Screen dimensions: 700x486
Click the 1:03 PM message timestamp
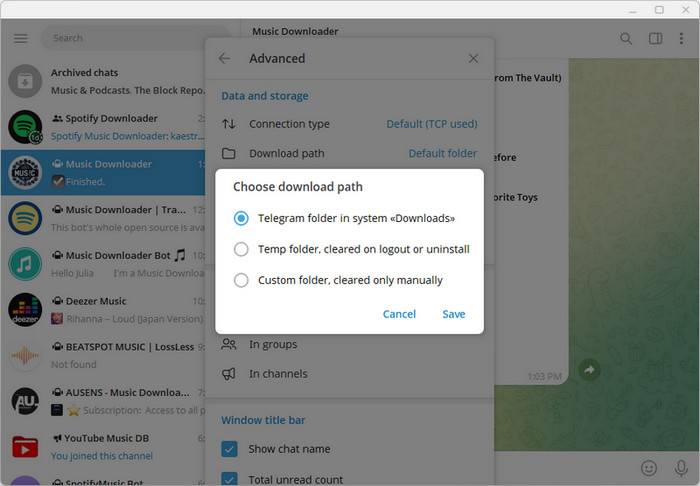pyautogui.click(x=544, y=377)
